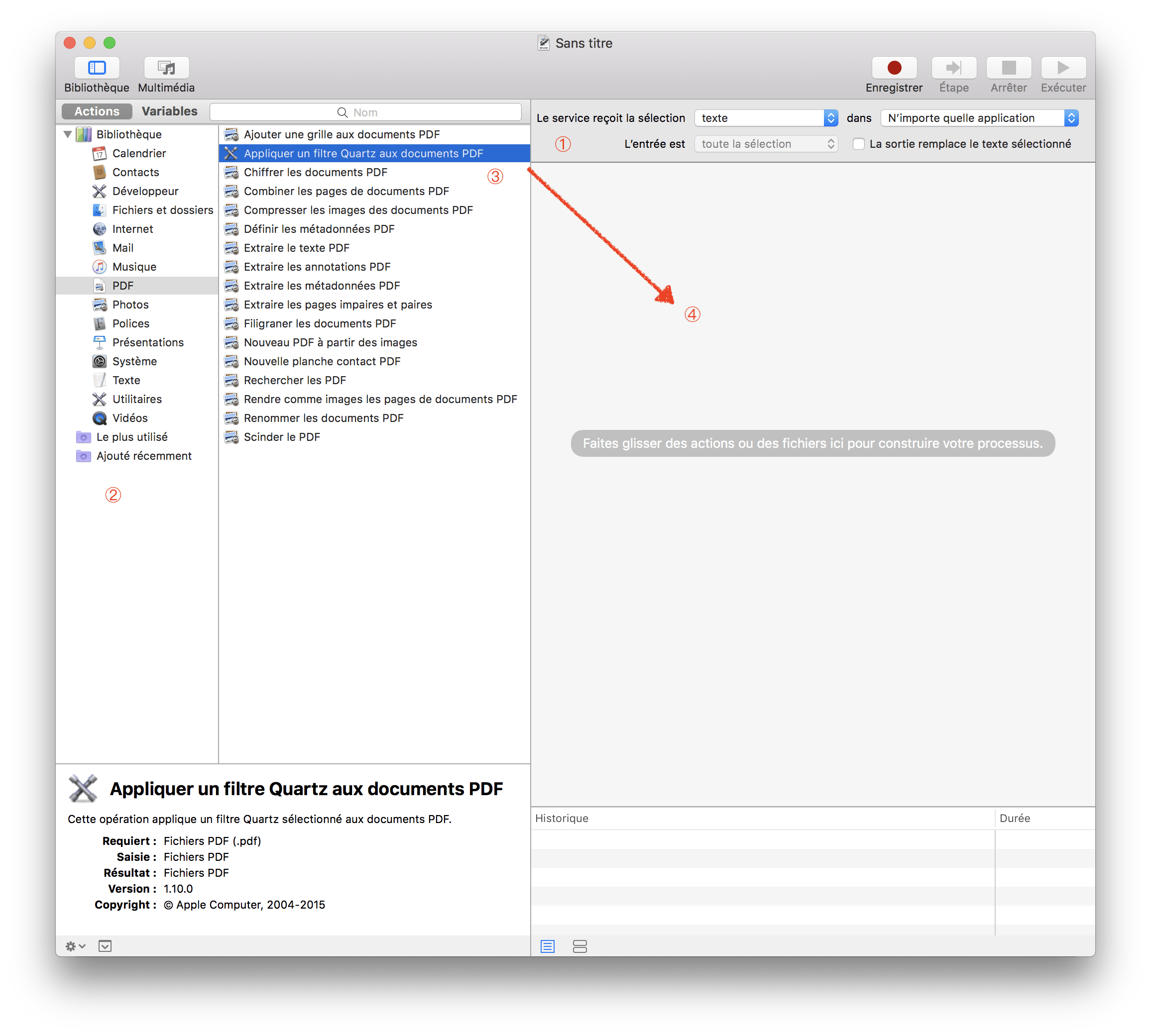The height and width of the screenshot is (1036, 1151).
Task: Click the red Enregistrer record button
Action: [x=894, y=68]
